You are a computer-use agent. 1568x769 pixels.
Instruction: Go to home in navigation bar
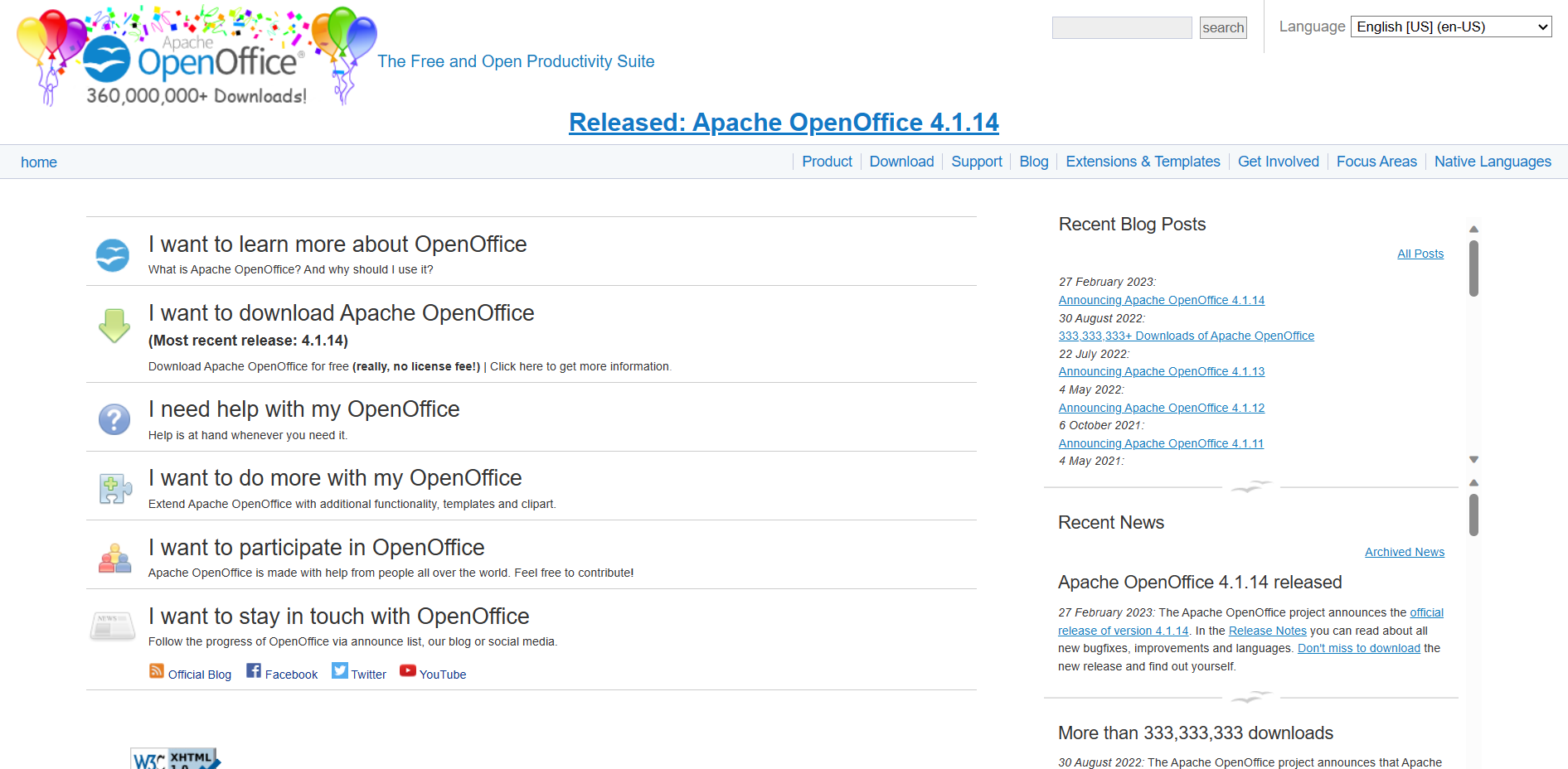pyautogui.click(x=39, y=162)
